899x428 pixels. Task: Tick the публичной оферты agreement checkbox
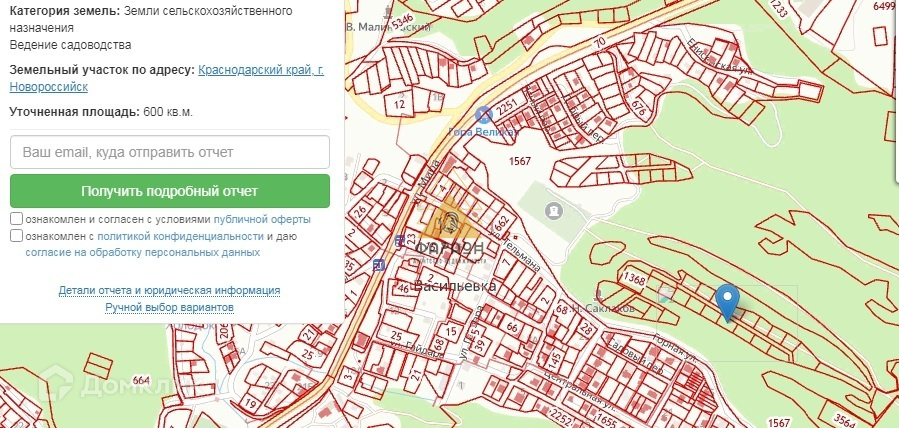click(17, 219)
